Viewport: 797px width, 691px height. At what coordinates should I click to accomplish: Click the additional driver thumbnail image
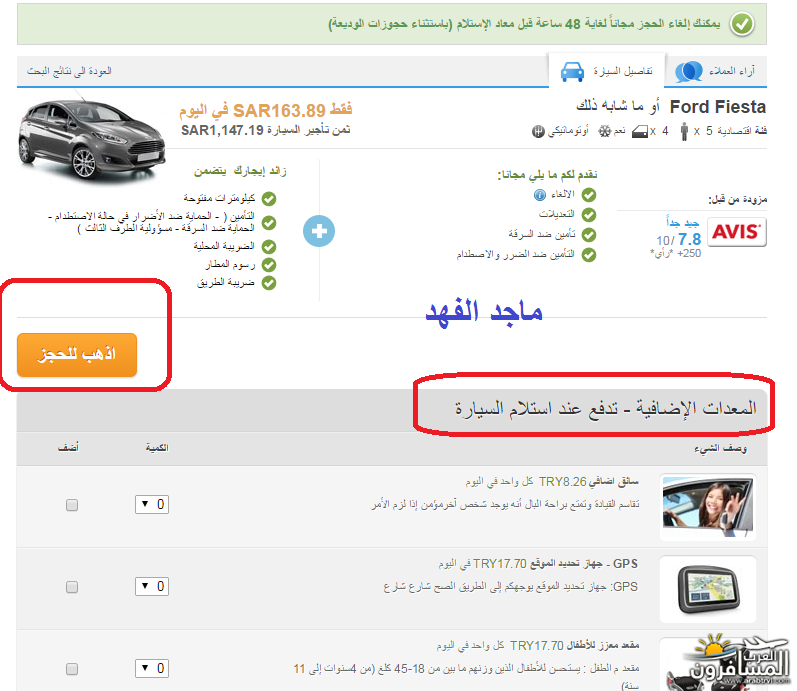[x=708, y=507]
